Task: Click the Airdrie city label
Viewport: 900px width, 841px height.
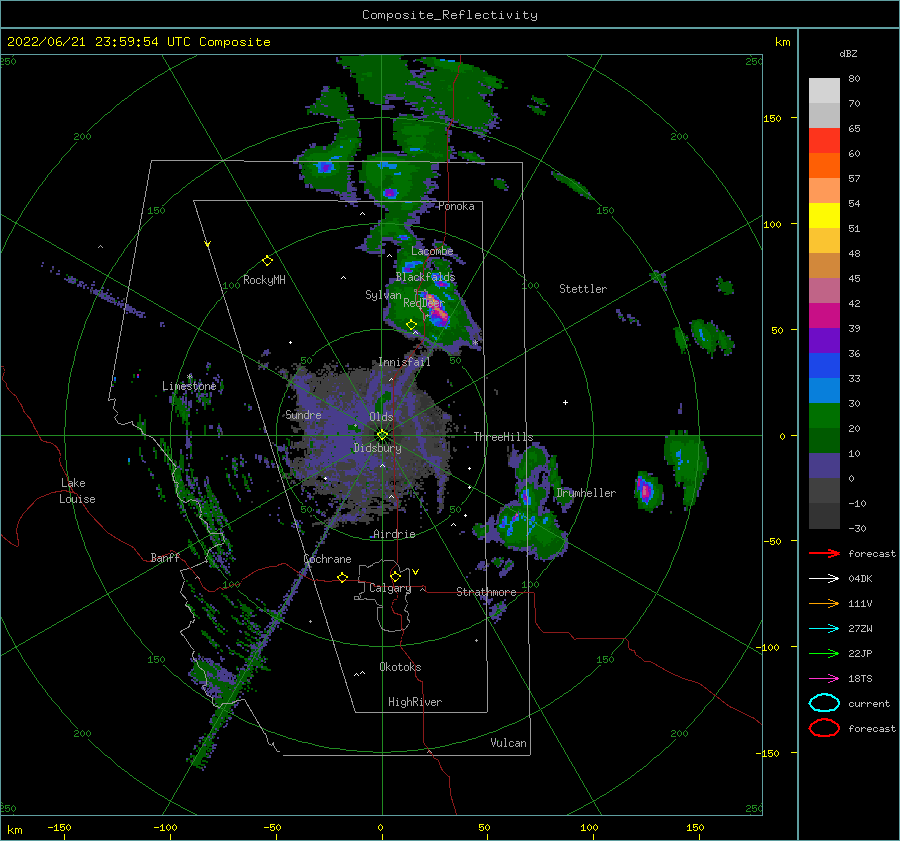Action: pyautogui.click(x=394, y=534)
